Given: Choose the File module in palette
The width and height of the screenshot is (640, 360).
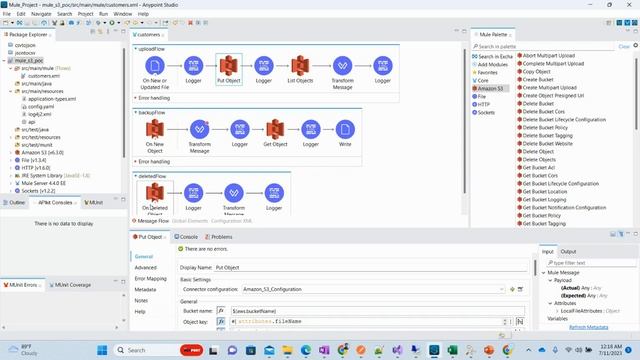Looking at the screenshot, I should pos(482,96).
